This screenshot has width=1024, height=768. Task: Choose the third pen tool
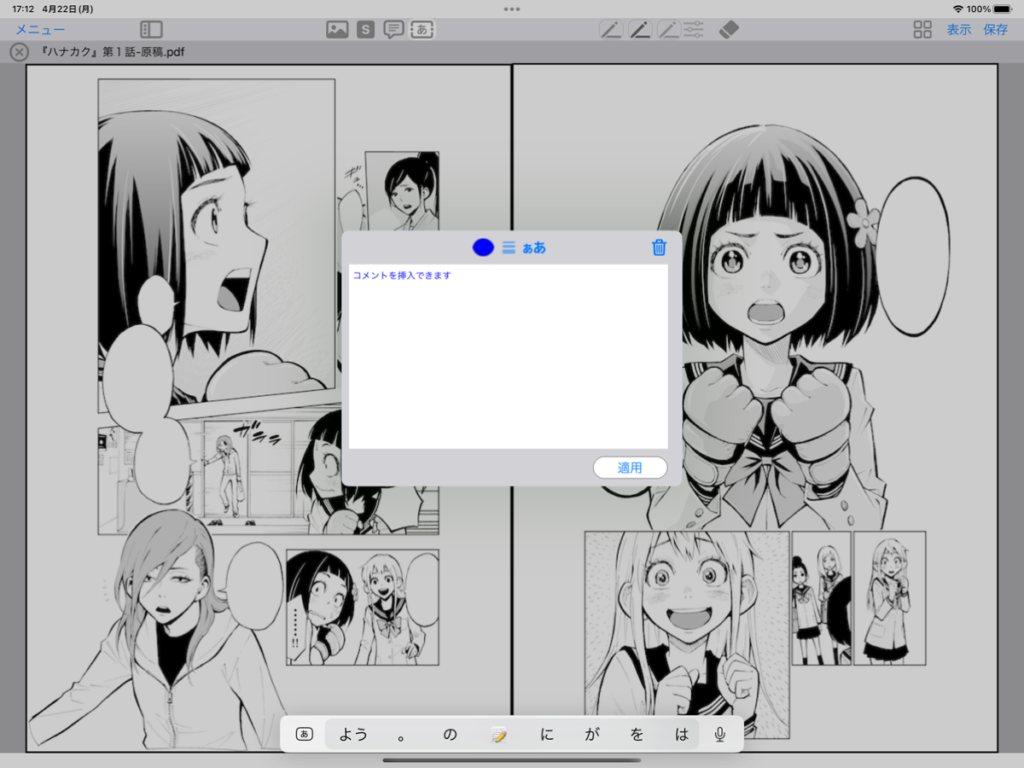[668, 29]
